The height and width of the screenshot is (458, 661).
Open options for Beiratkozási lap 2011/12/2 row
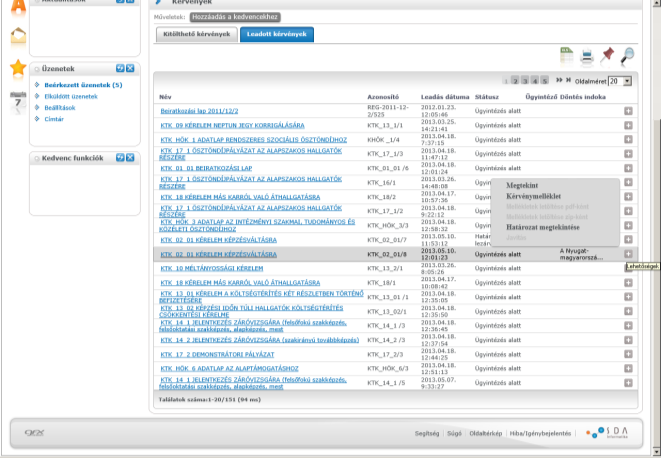(628, 111)
